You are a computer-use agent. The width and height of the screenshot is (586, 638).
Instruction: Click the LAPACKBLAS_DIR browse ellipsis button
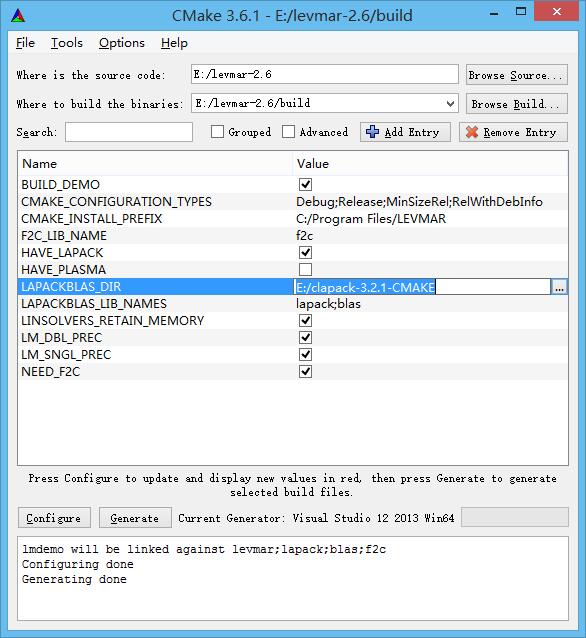[x=559, y=287]
